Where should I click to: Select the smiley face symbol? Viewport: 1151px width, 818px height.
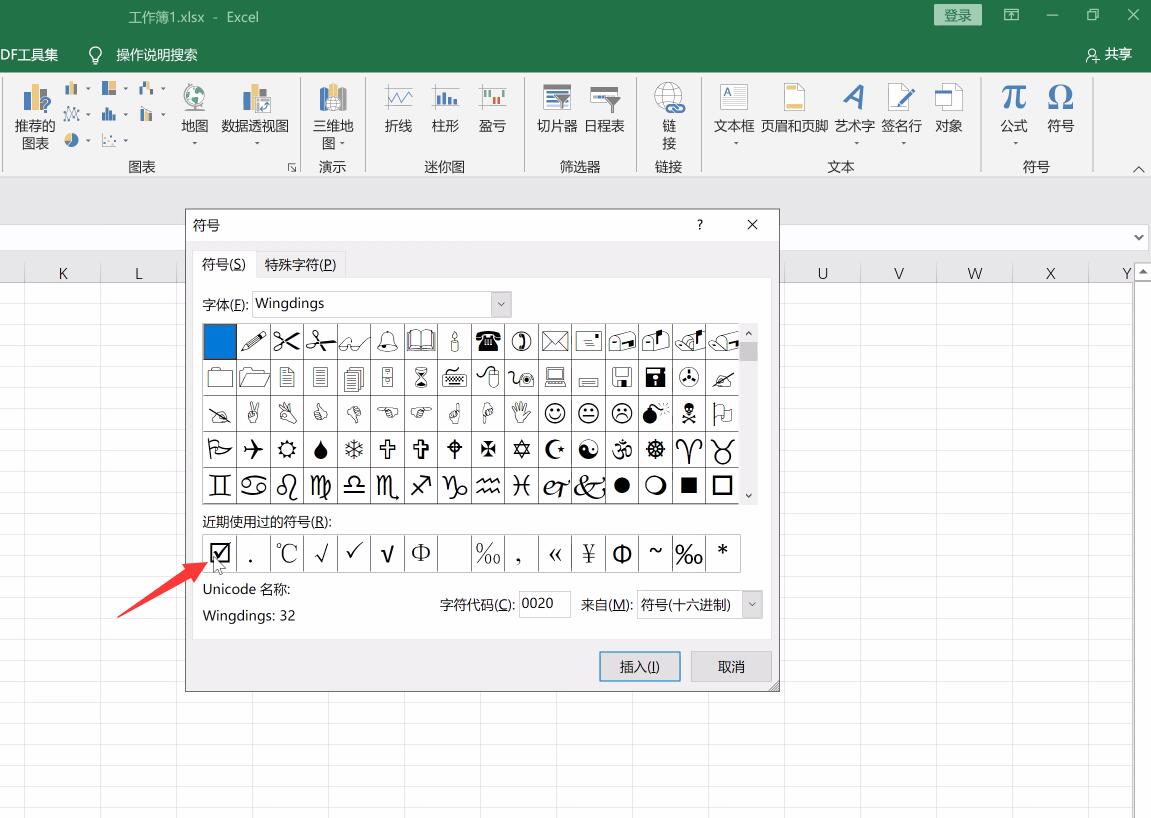tap(555, 413)
